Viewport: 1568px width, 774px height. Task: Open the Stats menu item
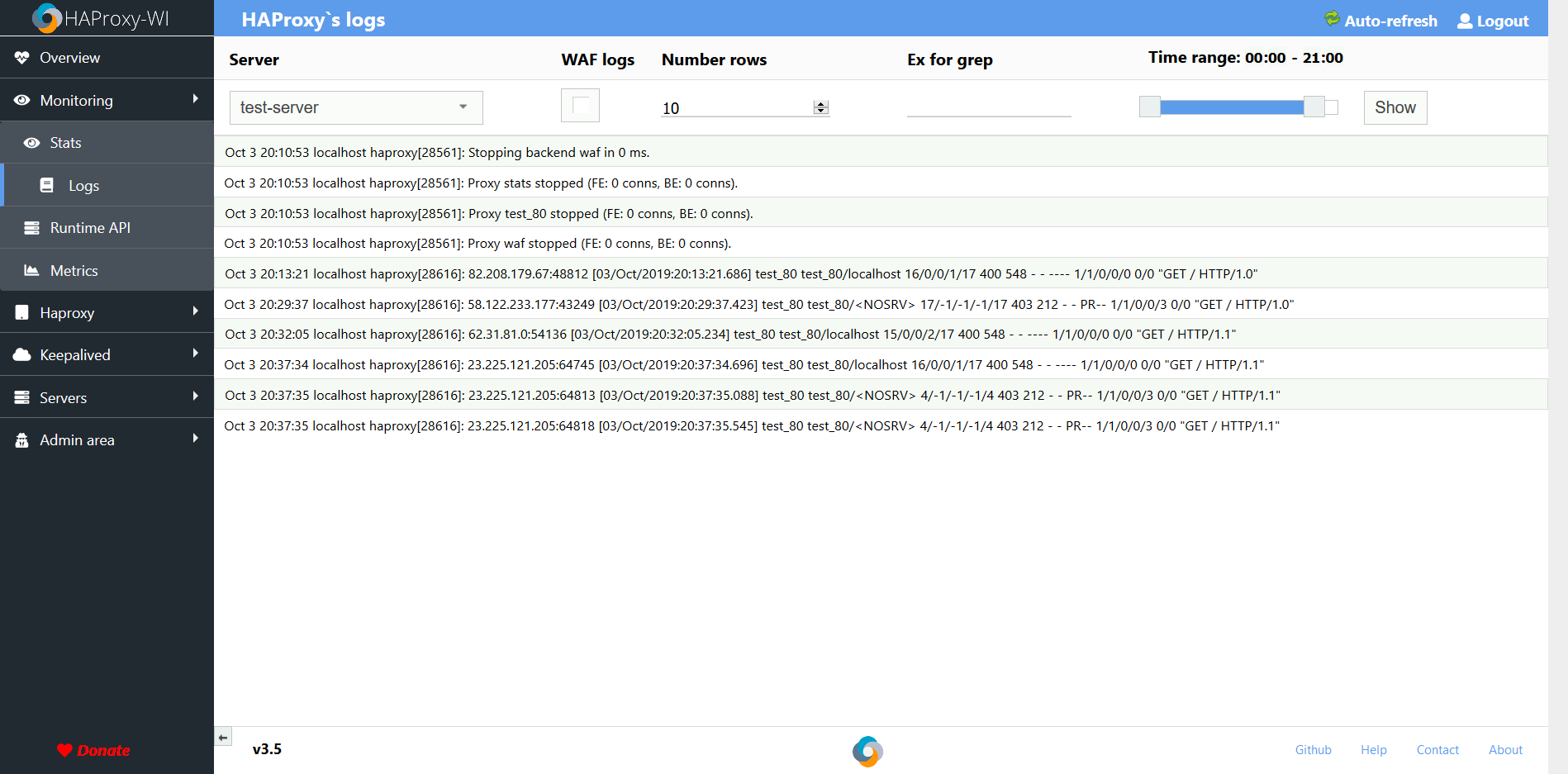pyautogui.click(x=107, y=143)
